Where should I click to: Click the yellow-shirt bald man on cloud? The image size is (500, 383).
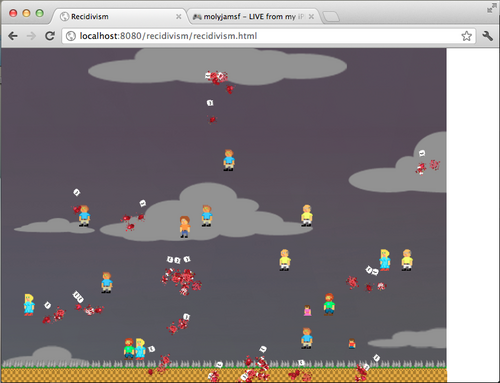tap(307, 216)
